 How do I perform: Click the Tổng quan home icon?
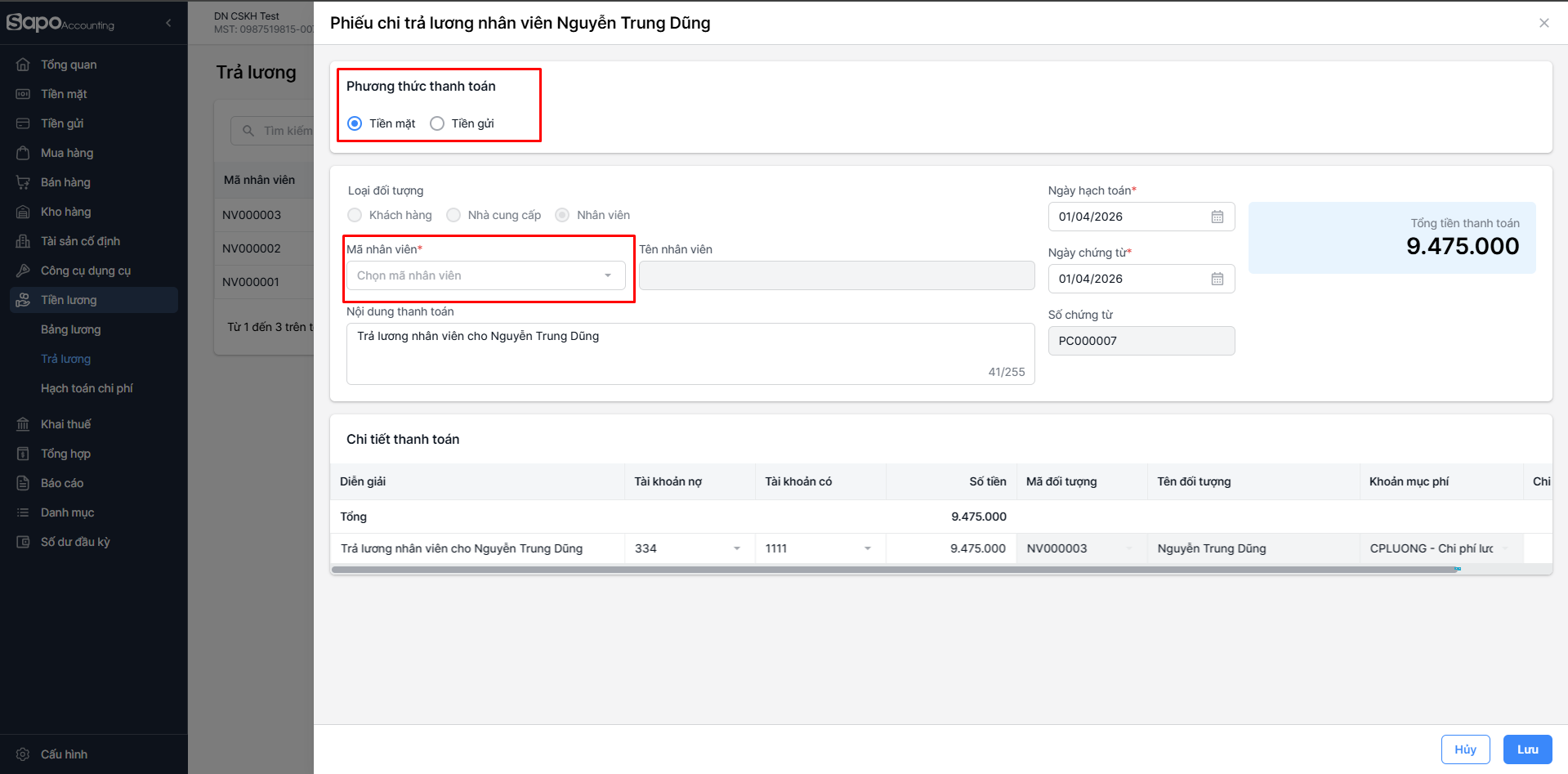click(23, 65)
